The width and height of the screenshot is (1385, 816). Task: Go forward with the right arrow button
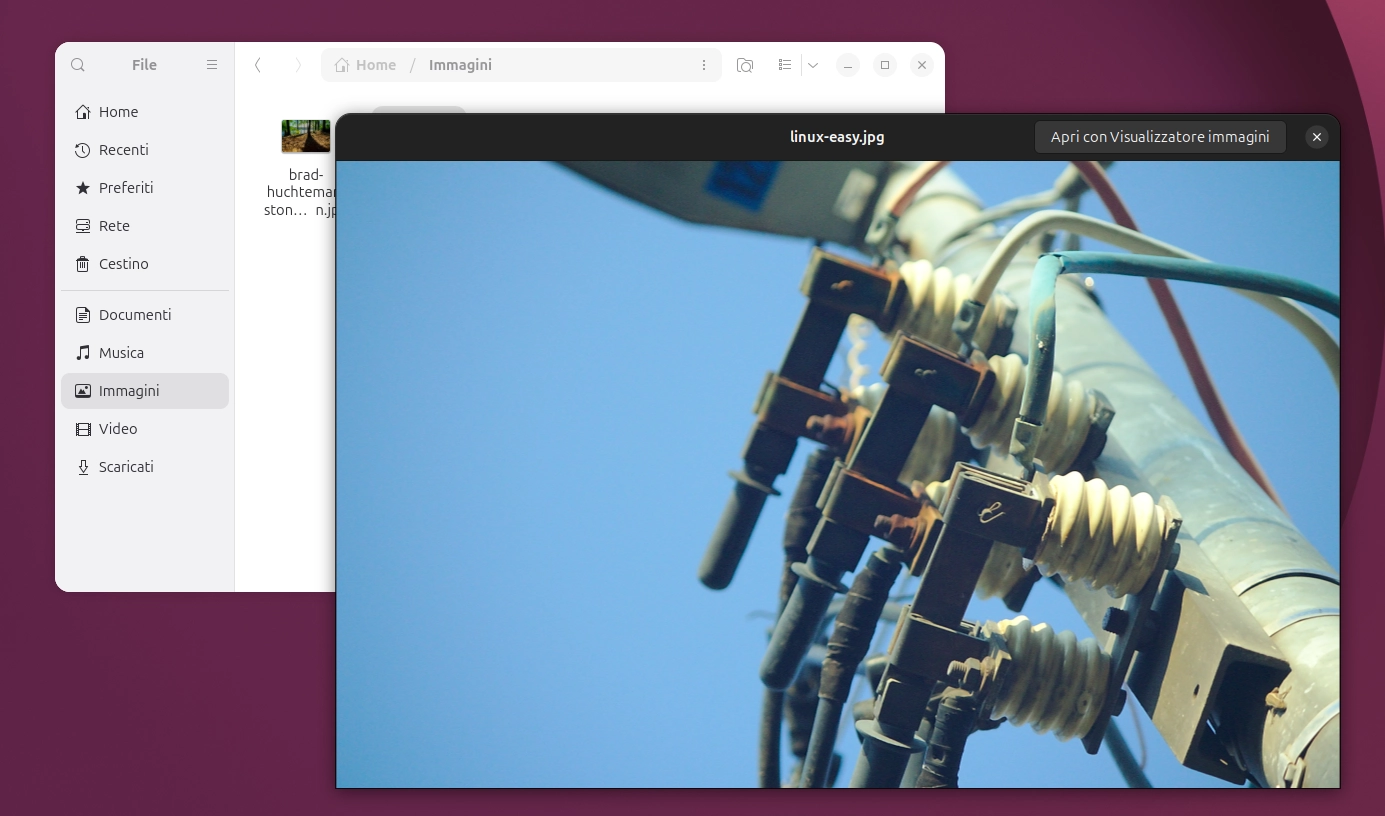tap(298, 65)
